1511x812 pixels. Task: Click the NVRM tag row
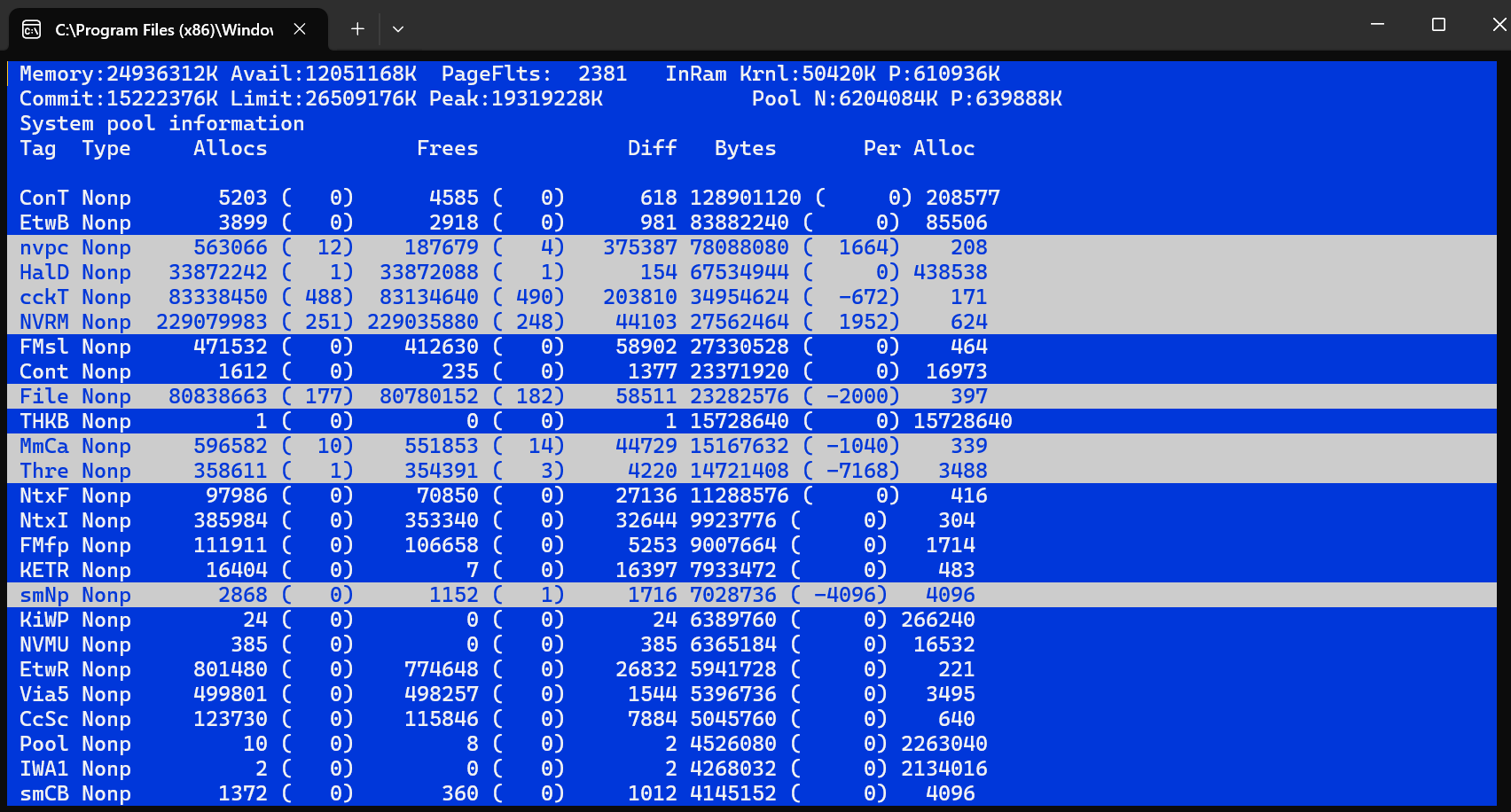point(752,322)
